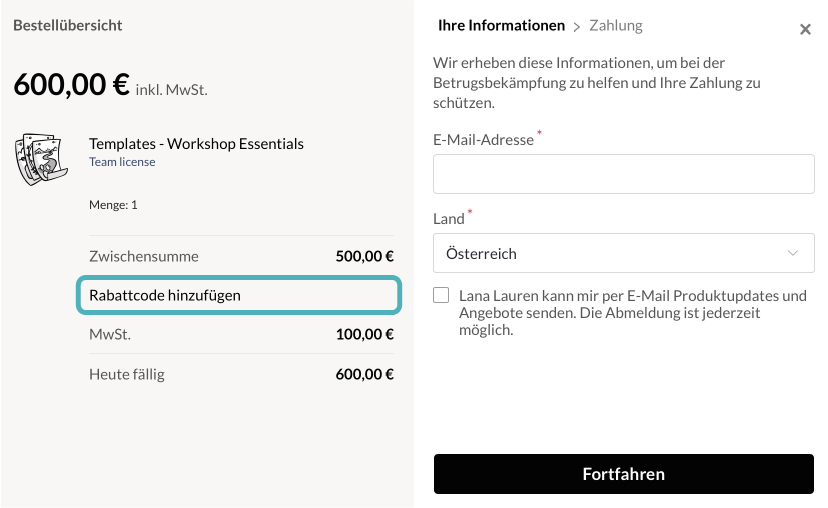Click the Bestellübersicht heading
This screenshot has width=828, height=508.
(x=68, y=25)
